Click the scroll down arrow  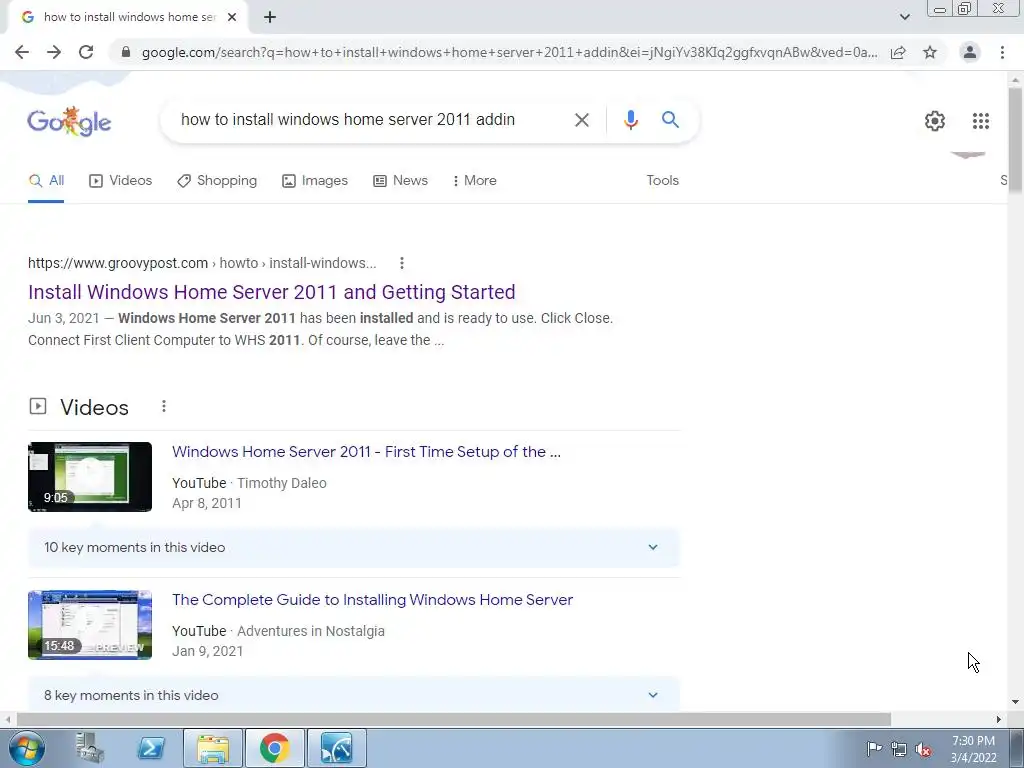point(1016,703)
